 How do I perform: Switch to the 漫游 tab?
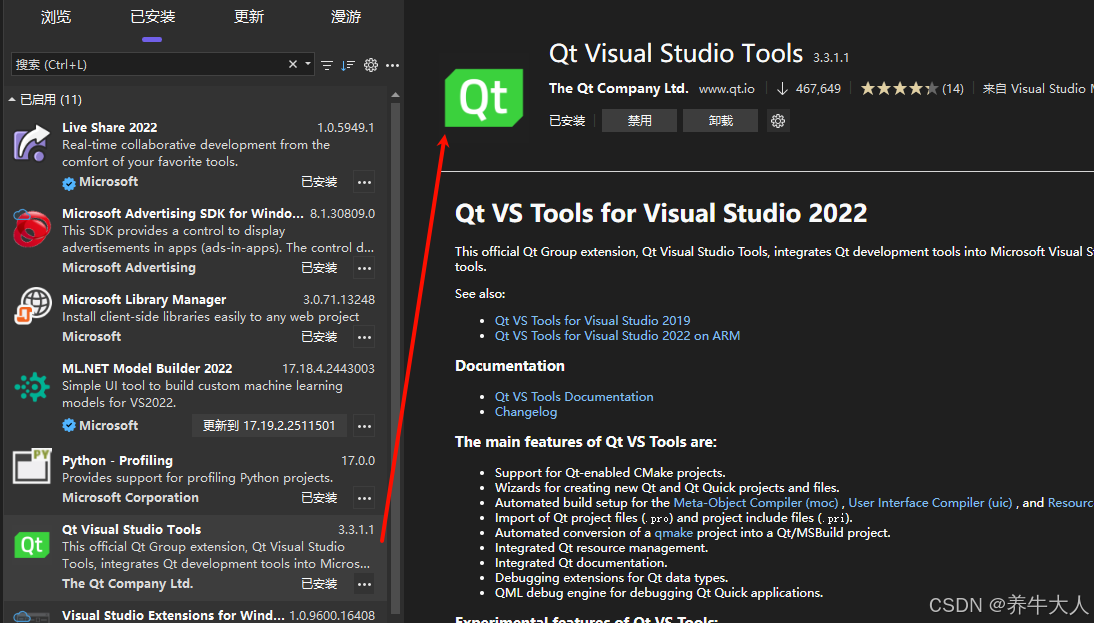click(x=346, y=17)
